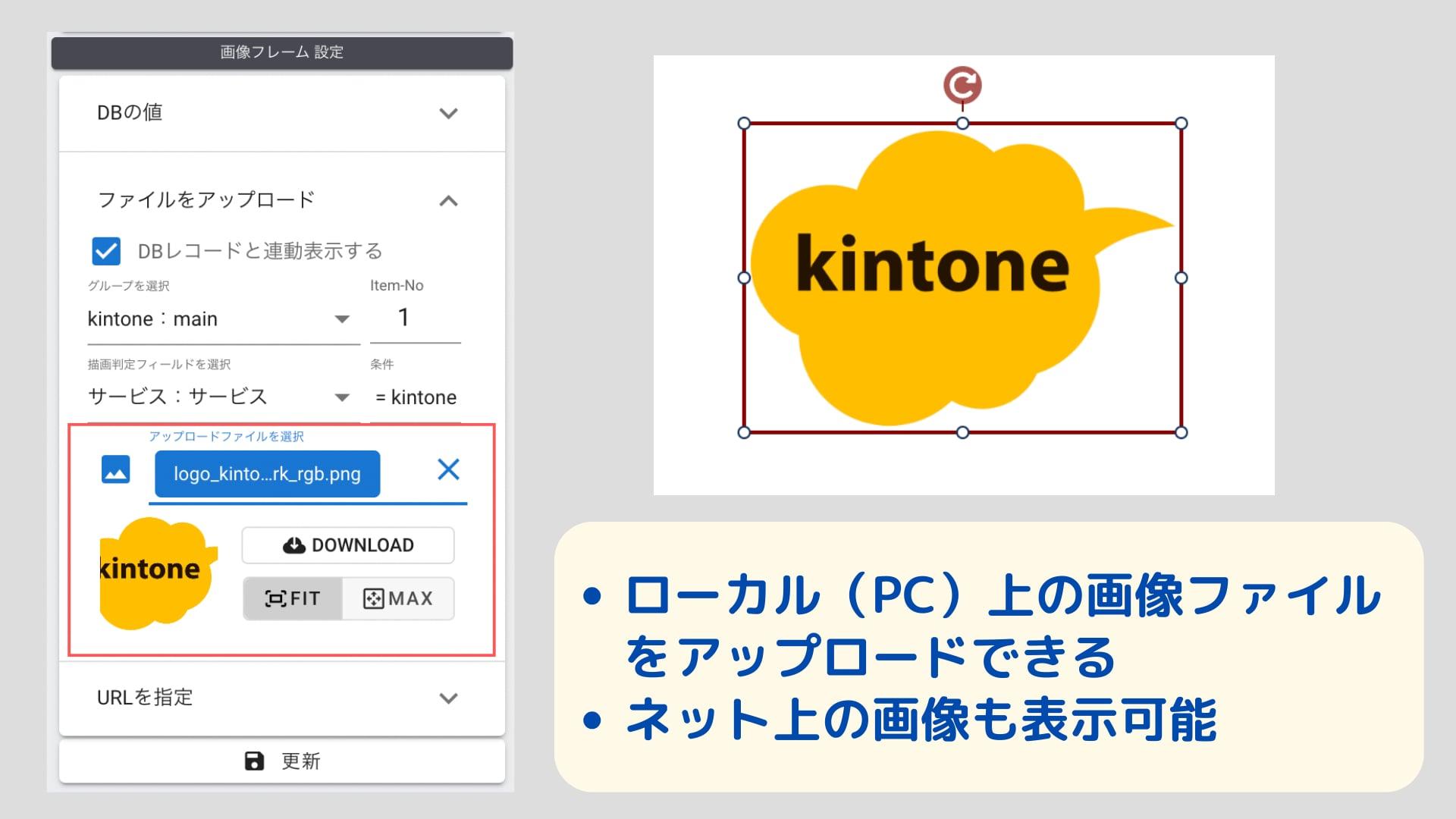Expand the URLを指定 section chevron
Screen dimensions: 1456x819
coord(448,698)
